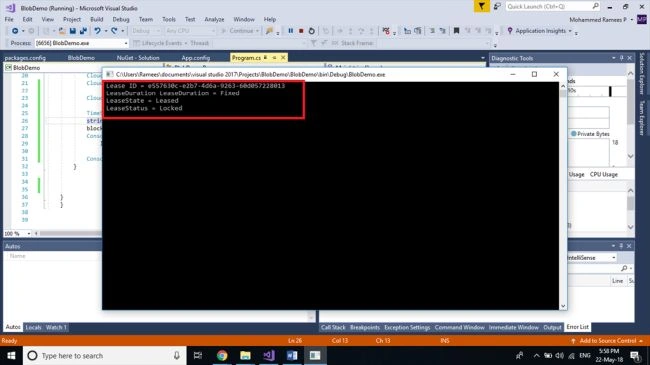This screenshot has width=650, height=365.
Task: Click the Quick Launch search magnifier icon
Action: 595,6
